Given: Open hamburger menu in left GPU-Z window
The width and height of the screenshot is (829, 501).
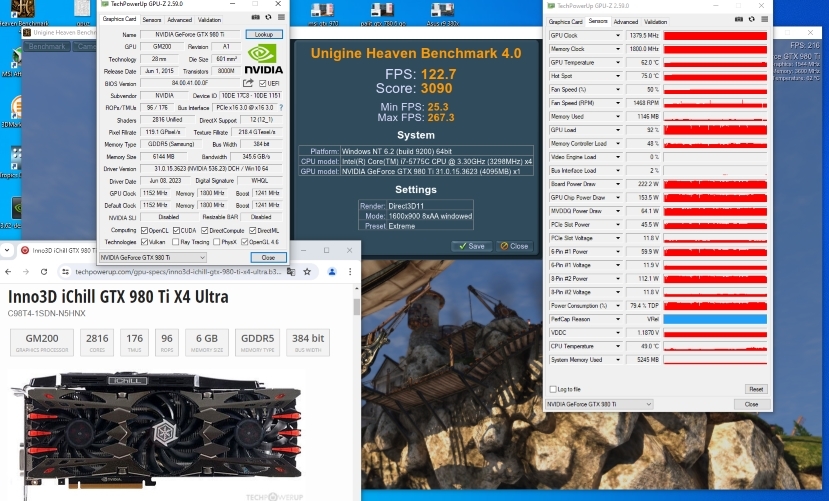Looking at the screenshot, I should coord(281,17).
